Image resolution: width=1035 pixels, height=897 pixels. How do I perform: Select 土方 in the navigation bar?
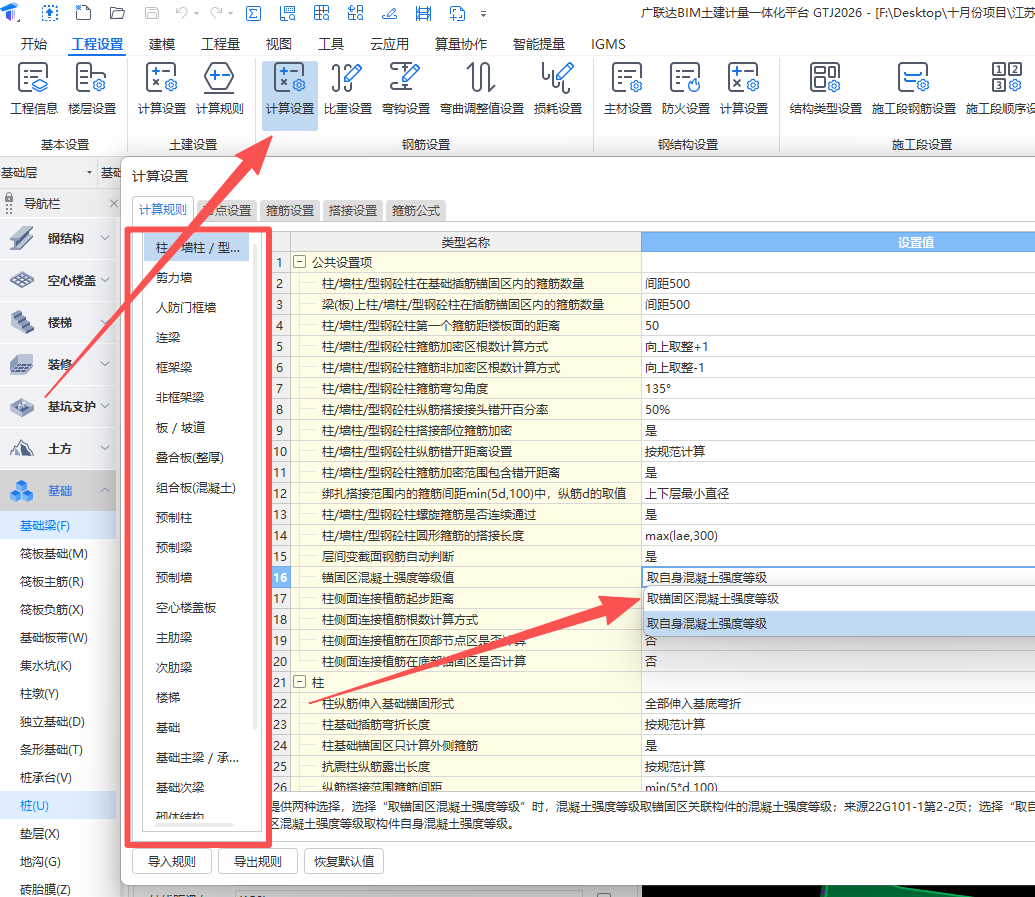[59, 449]
